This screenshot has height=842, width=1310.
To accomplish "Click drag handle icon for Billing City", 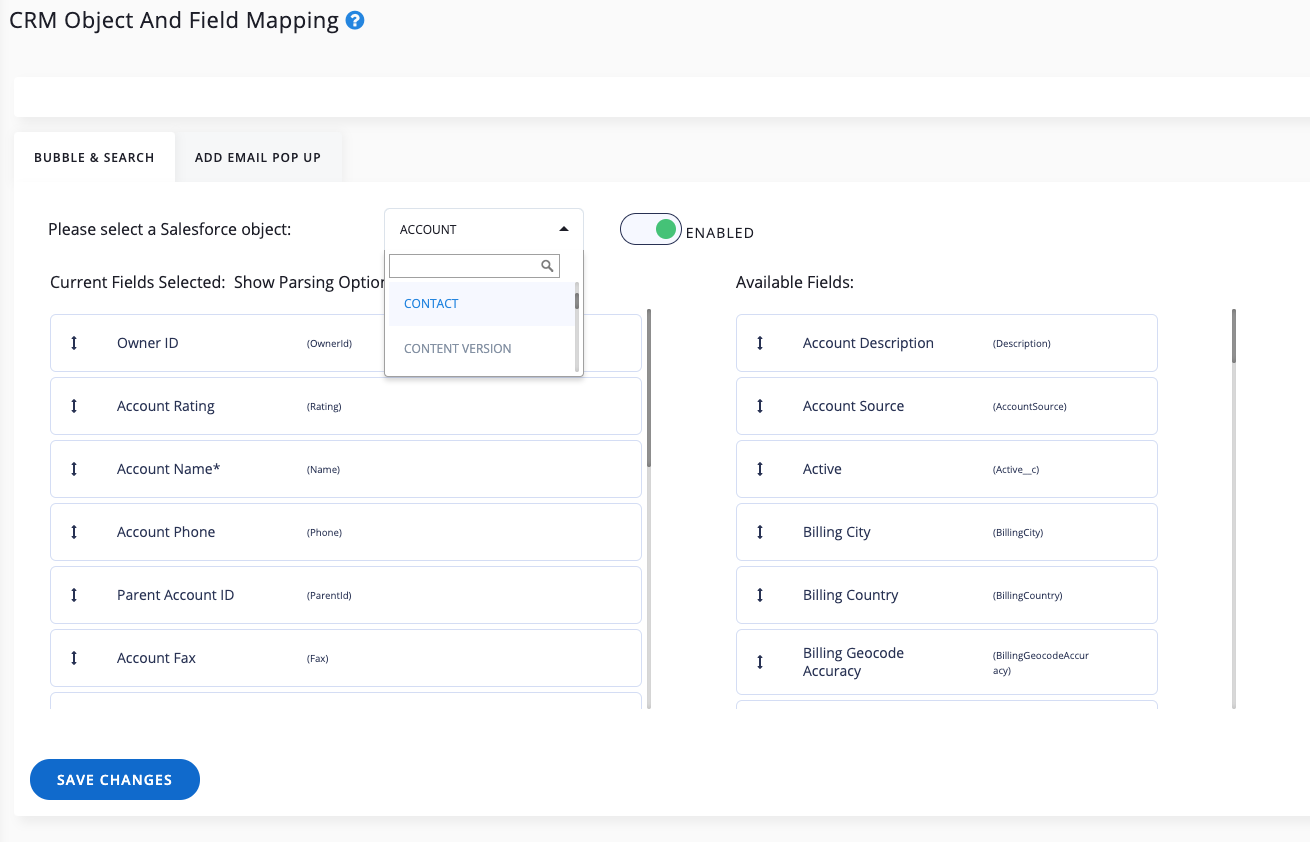I will [x=760, y=532].
